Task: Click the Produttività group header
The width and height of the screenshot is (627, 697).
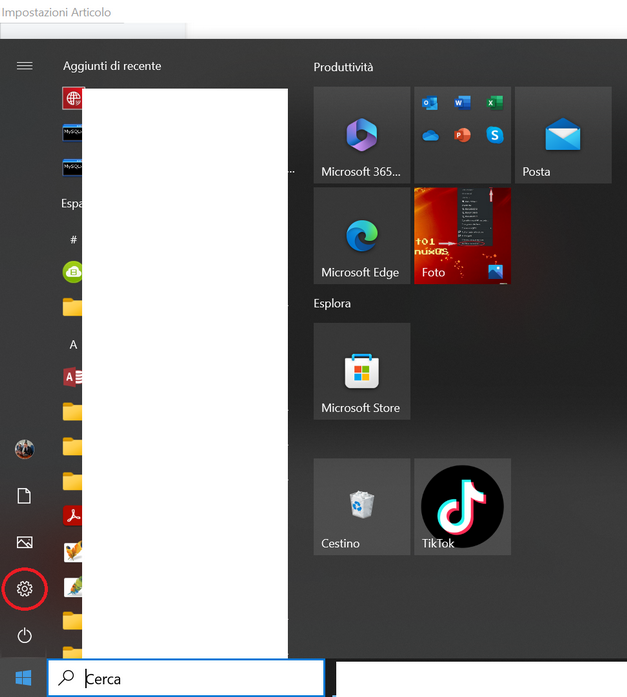Action: 343,68
